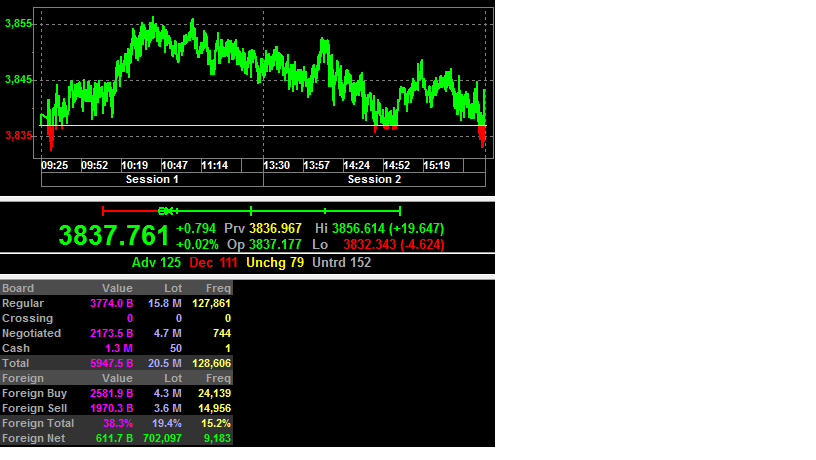Select the 09:52 time label

pyautogui.click(x=95, y=165)
